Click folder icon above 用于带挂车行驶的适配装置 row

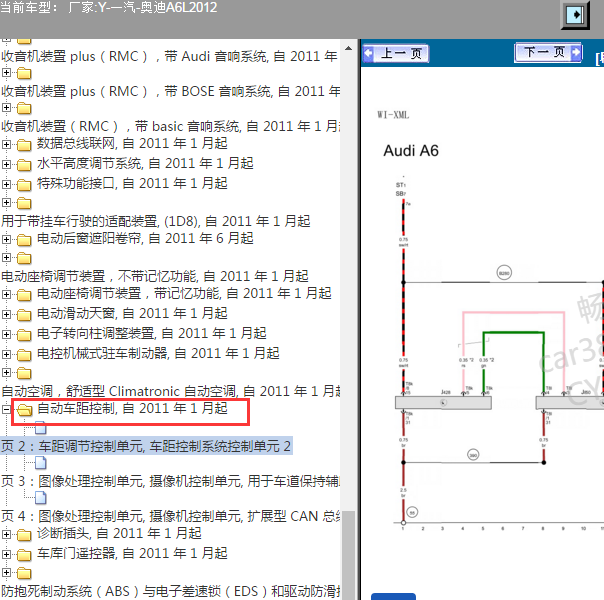pyautogui.click(x=24, y=203)
